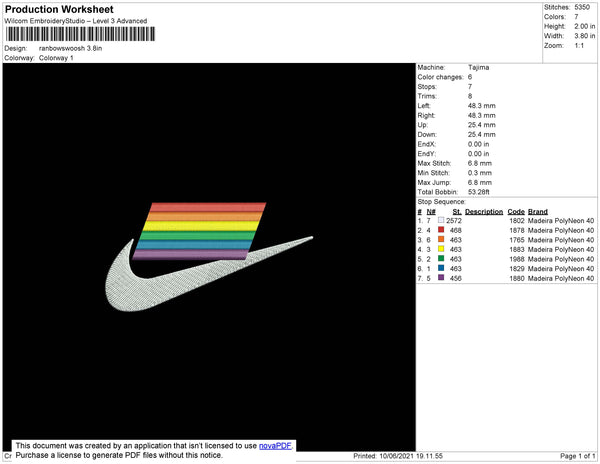The height and width of the screenshot is (464, 600).
Task: Click the rainbow swoosh design preview
Action: [209, 257]
